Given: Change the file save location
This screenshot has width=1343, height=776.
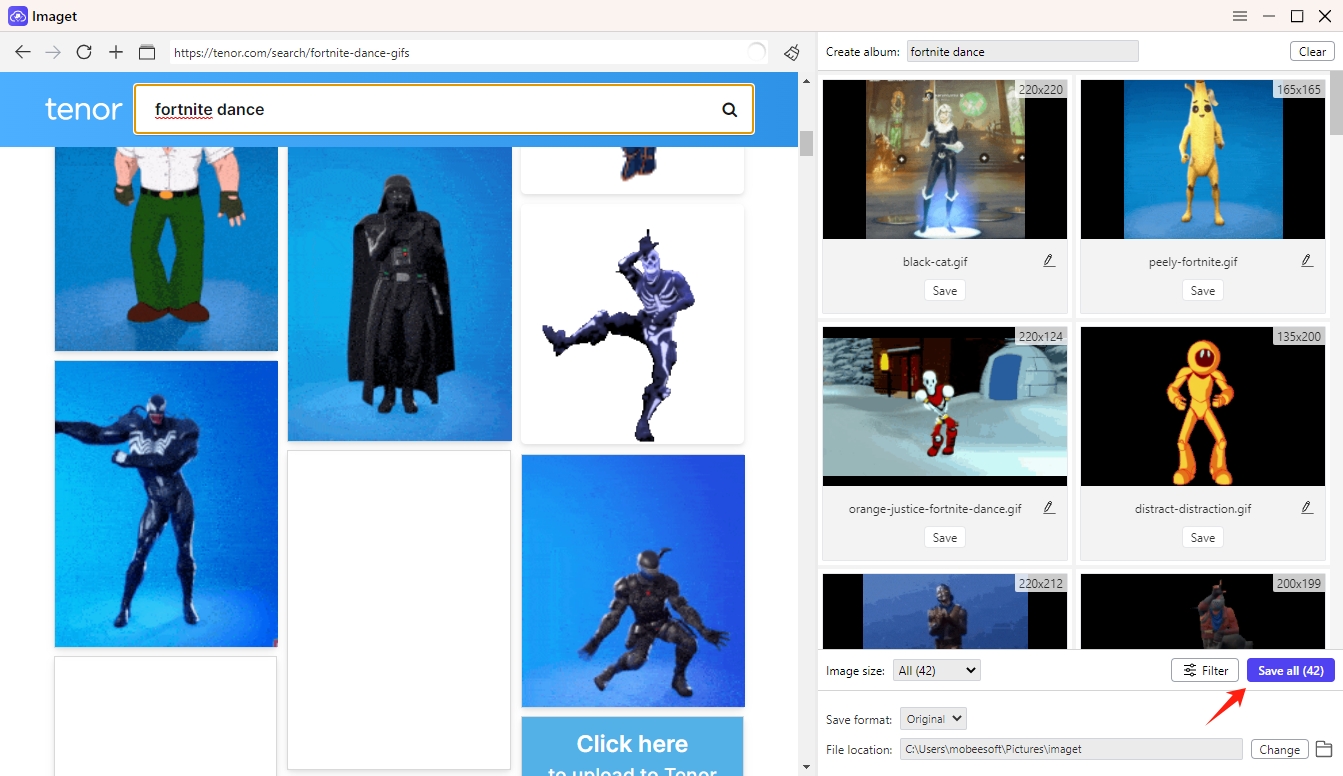Looking at the screenshot, I should [1279, 749].
